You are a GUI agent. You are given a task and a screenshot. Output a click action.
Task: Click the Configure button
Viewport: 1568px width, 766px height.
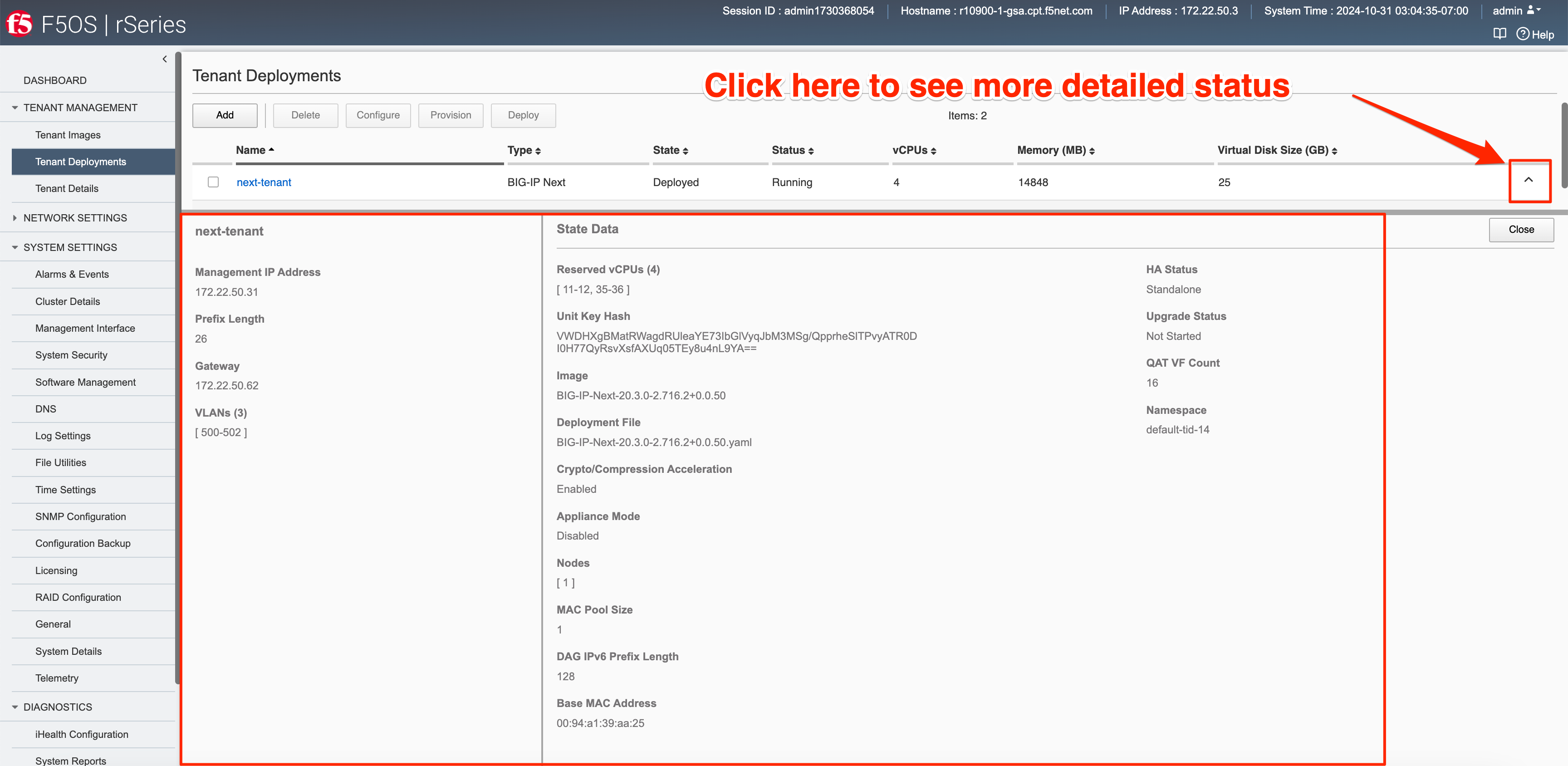point(378,115)
